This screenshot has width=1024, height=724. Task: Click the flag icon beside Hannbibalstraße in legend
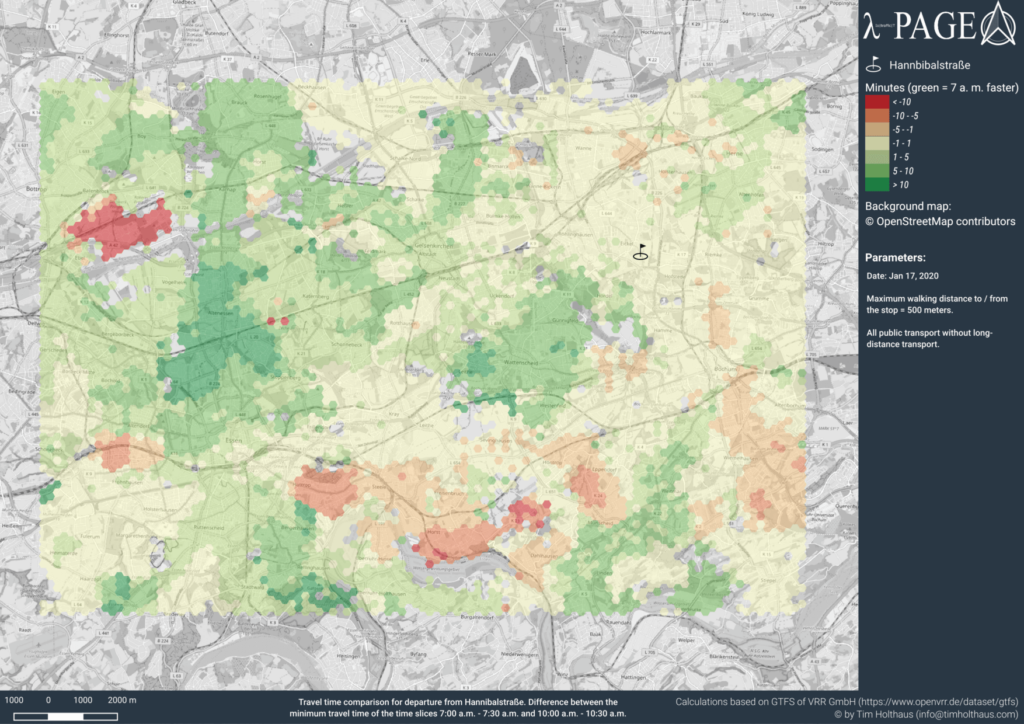pyautogui.click(x=873, y=65)
